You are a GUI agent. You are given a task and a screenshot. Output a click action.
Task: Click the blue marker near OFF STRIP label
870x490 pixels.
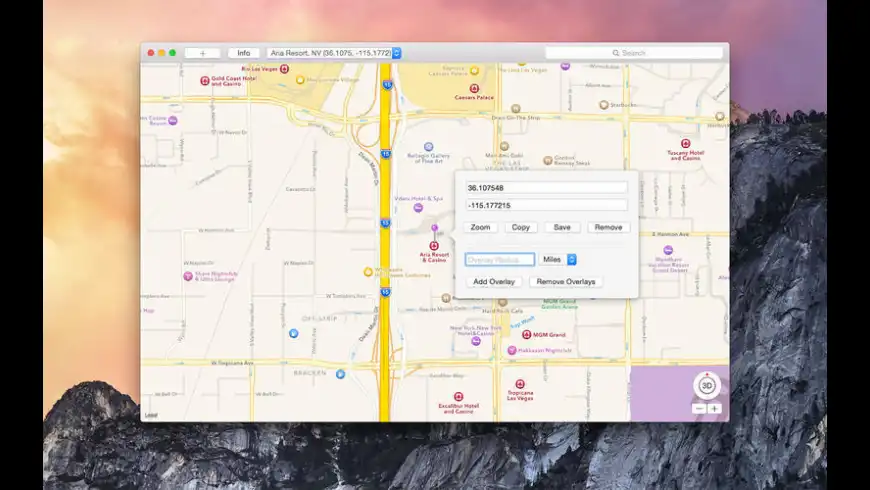[x=294, y=334]
